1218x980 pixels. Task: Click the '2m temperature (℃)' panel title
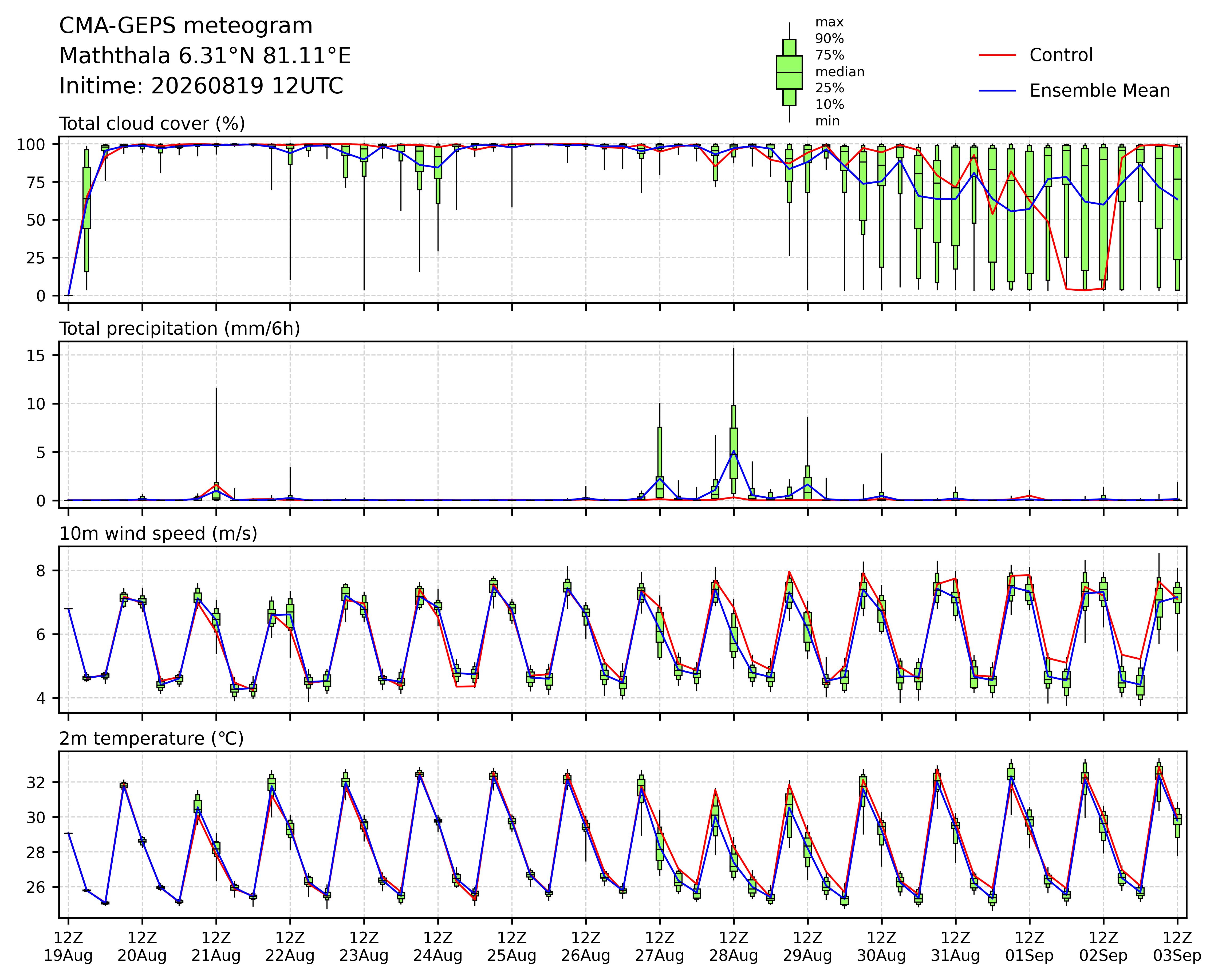[151, 739]
